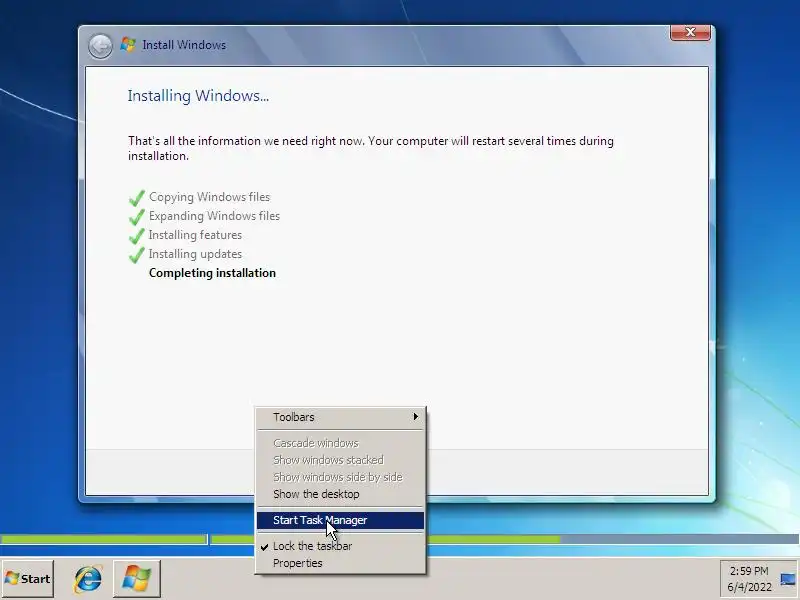Click the Installing updates checkmark
Viewport: 800px width, 600px height.
coord(137,255)
